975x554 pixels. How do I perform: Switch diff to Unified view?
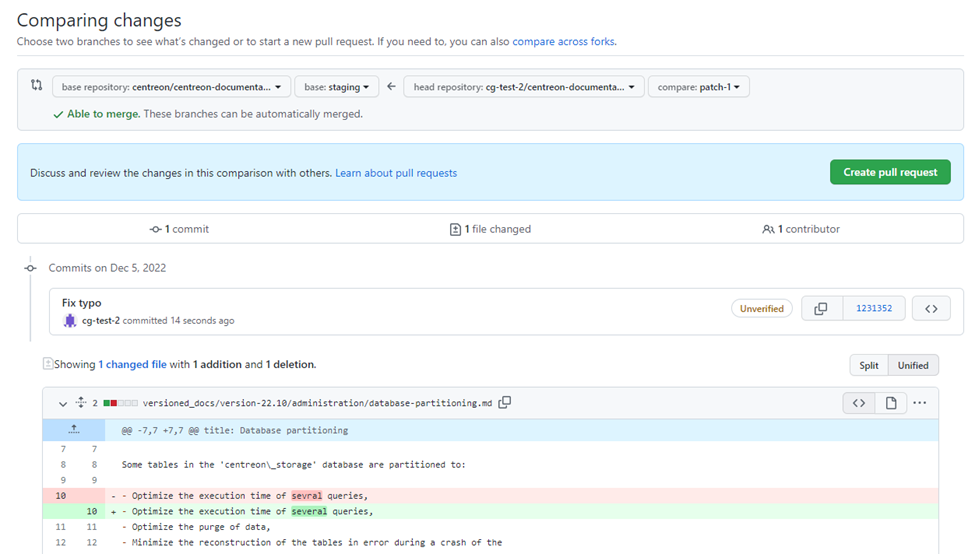[x=913, y=365]
